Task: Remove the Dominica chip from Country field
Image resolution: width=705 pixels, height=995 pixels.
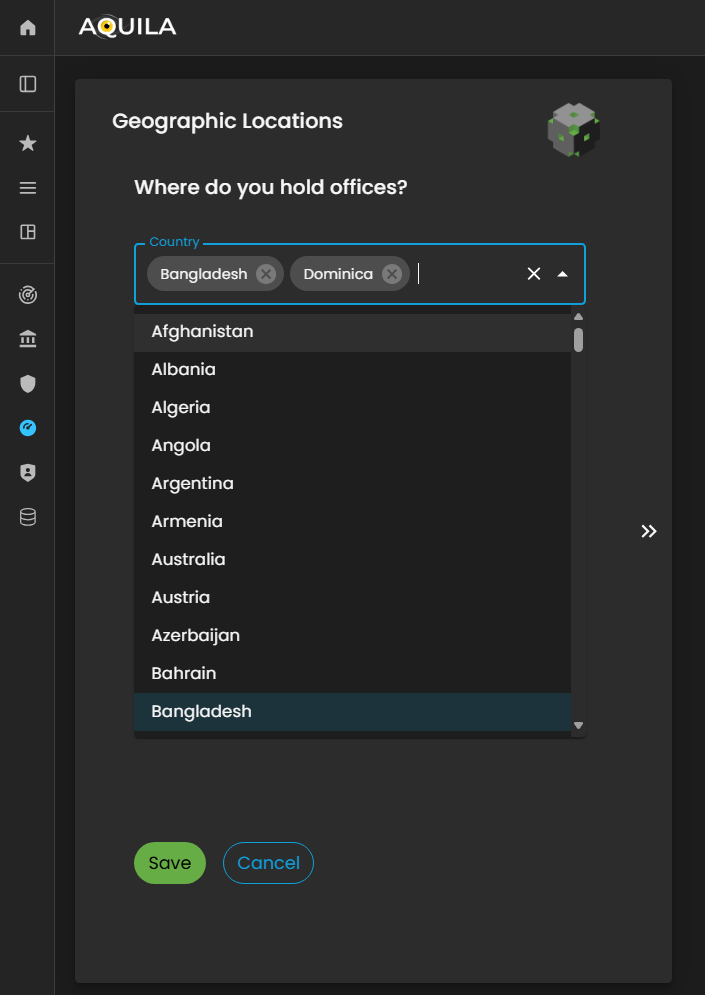Action: pos(392,274)
